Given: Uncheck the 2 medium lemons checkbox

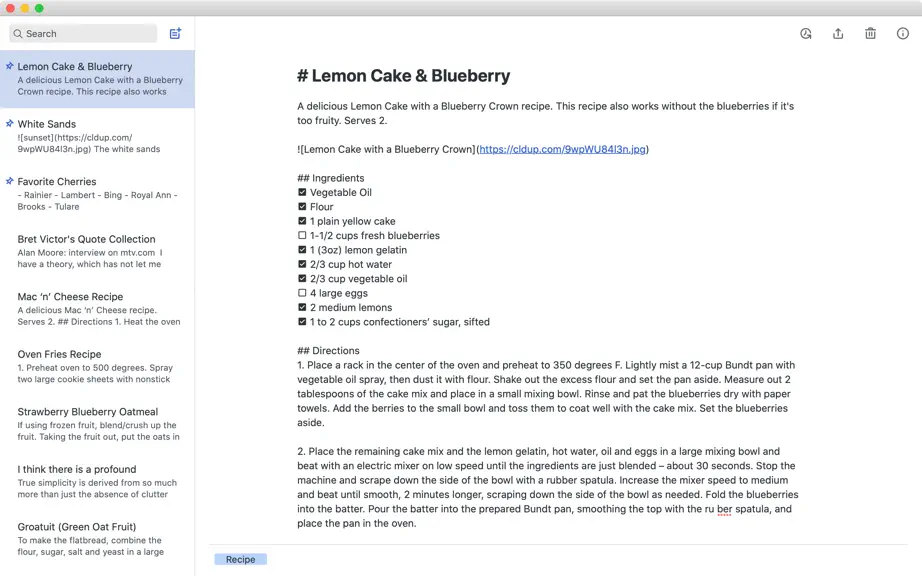Looking at the screenshot, I should 302,307.
